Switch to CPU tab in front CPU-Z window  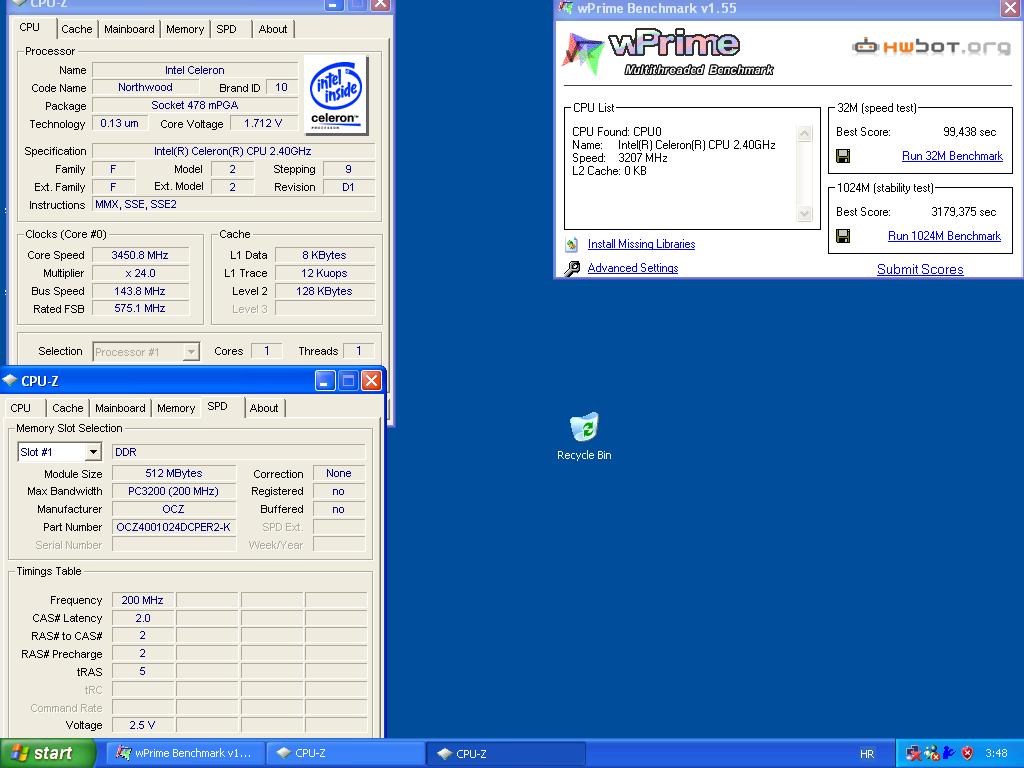point(20,408)
